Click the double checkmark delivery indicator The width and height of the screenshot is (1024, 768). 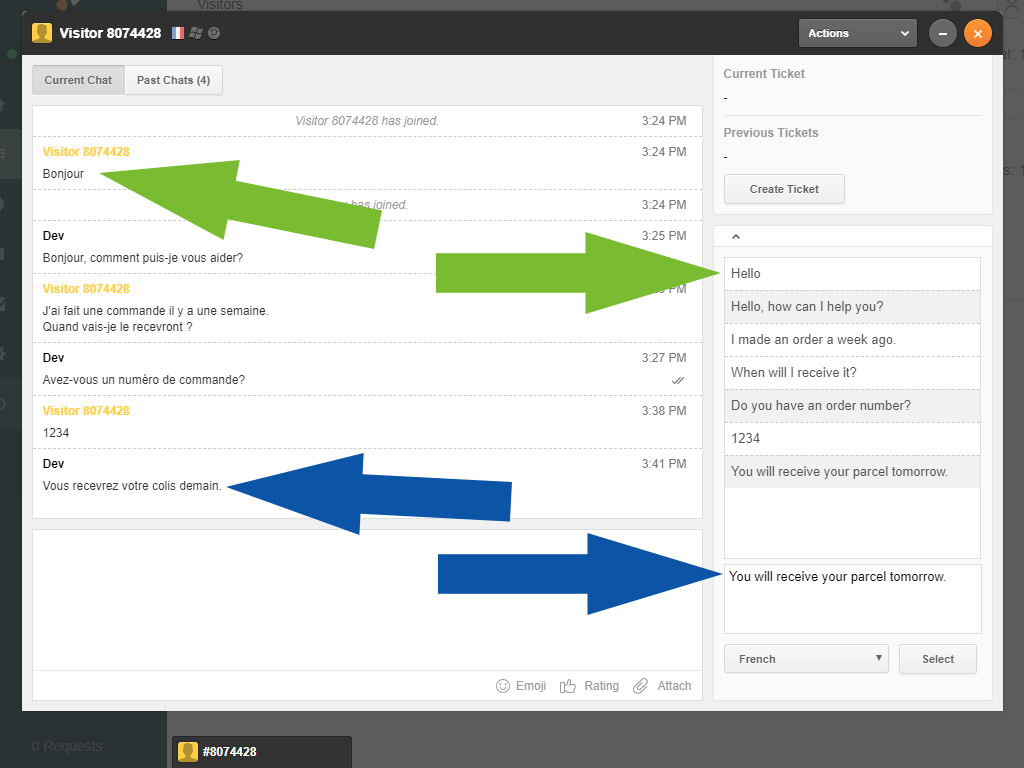coord(678,381)
